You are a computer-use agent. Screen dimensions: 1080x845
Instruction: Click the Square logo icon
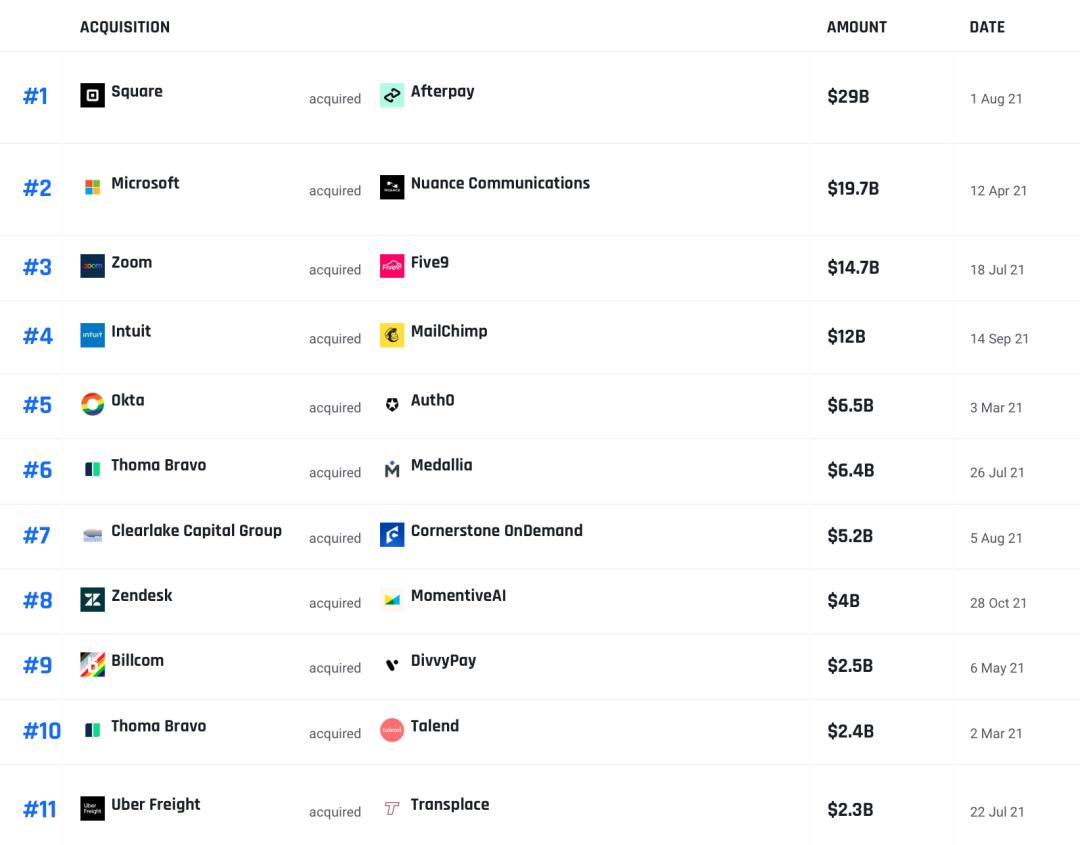92,96
